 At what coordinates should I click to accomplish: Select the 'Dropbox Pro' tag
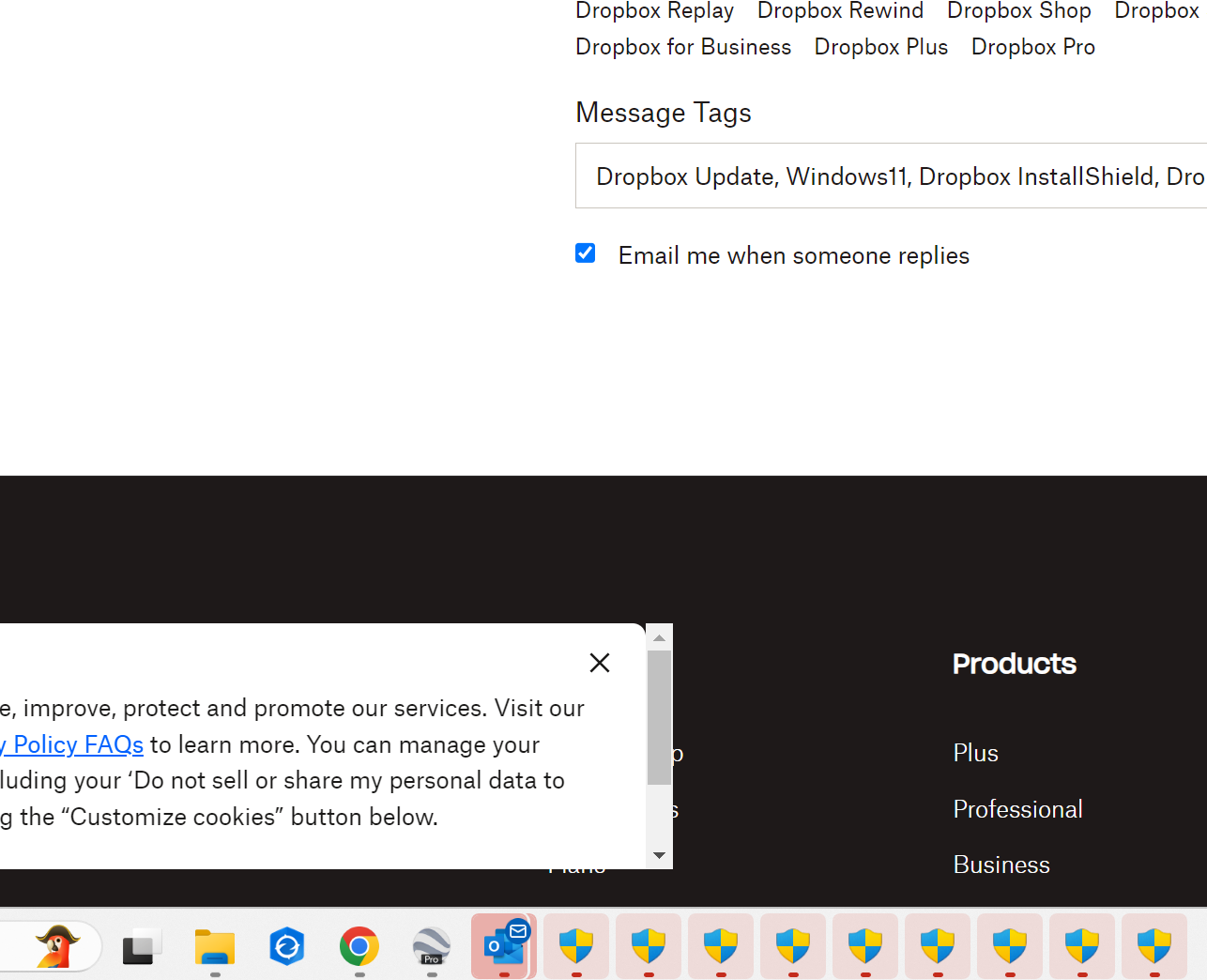(1032, 47)
